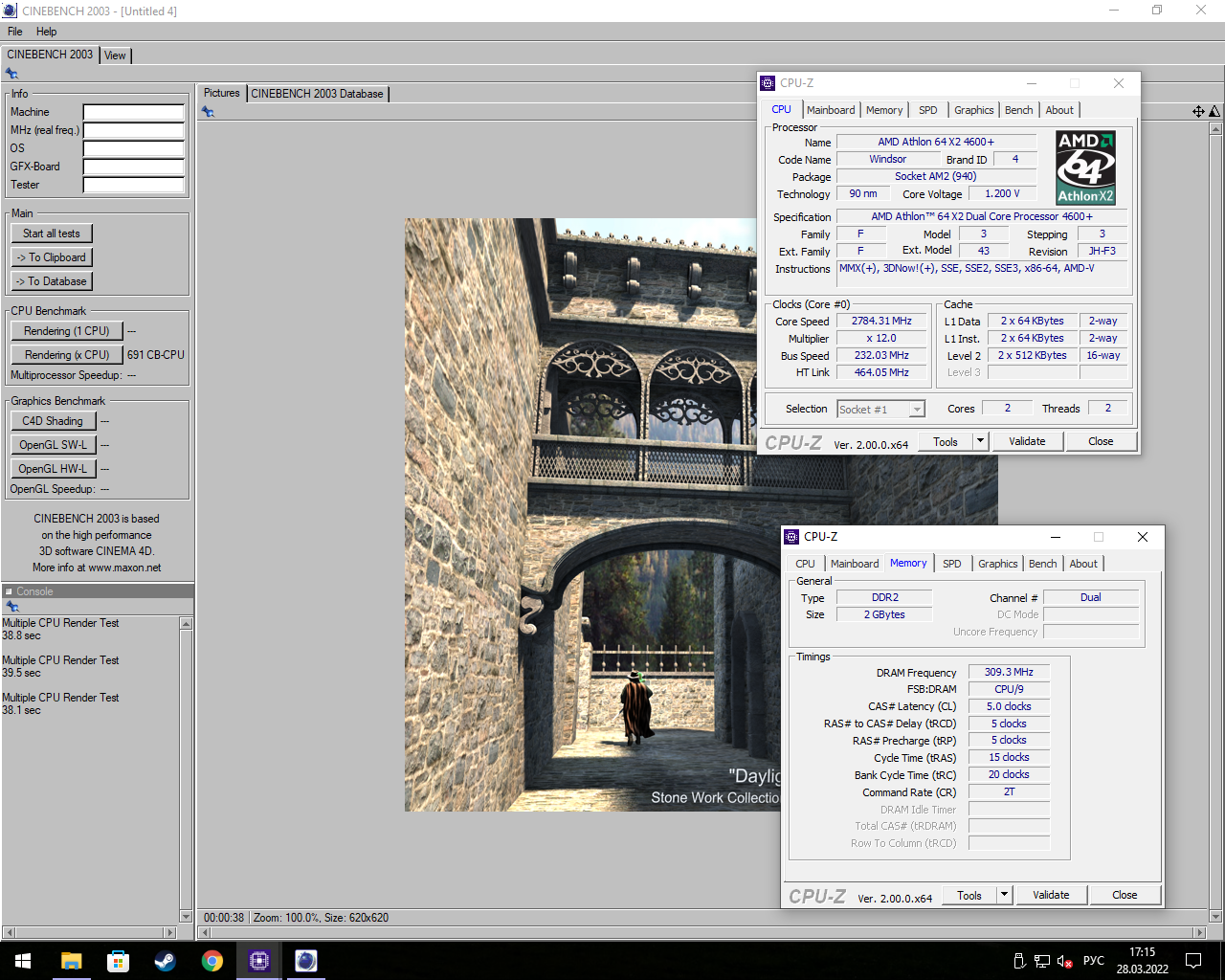The width and height of the screenshot is (1225, 980).
Task: Click the pin icon under CINEBENCH 2003 tab
Action: 11,74
